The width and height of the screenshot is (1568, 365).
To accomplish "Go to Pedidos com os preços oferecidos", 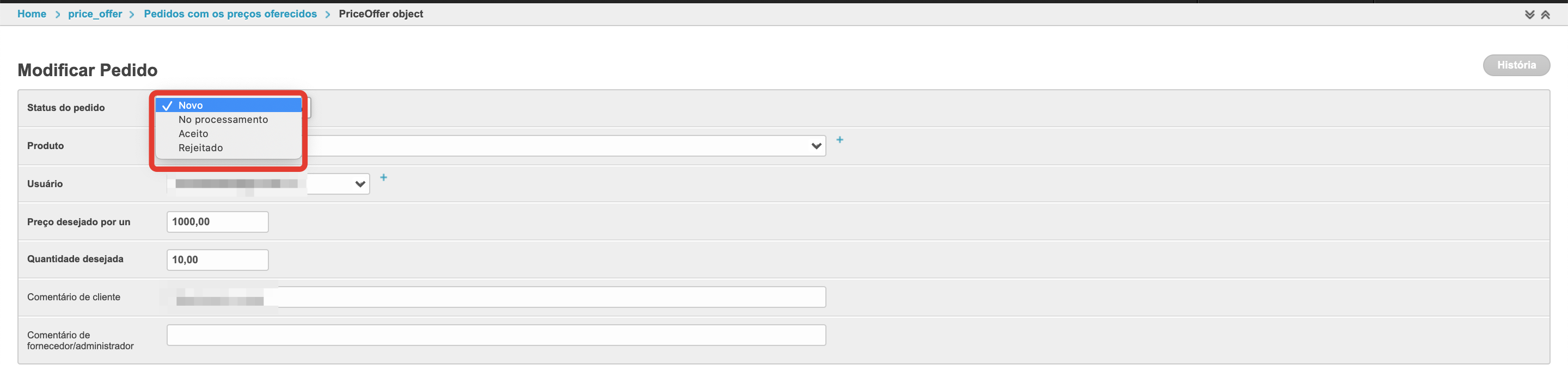I will click(230, 14).
